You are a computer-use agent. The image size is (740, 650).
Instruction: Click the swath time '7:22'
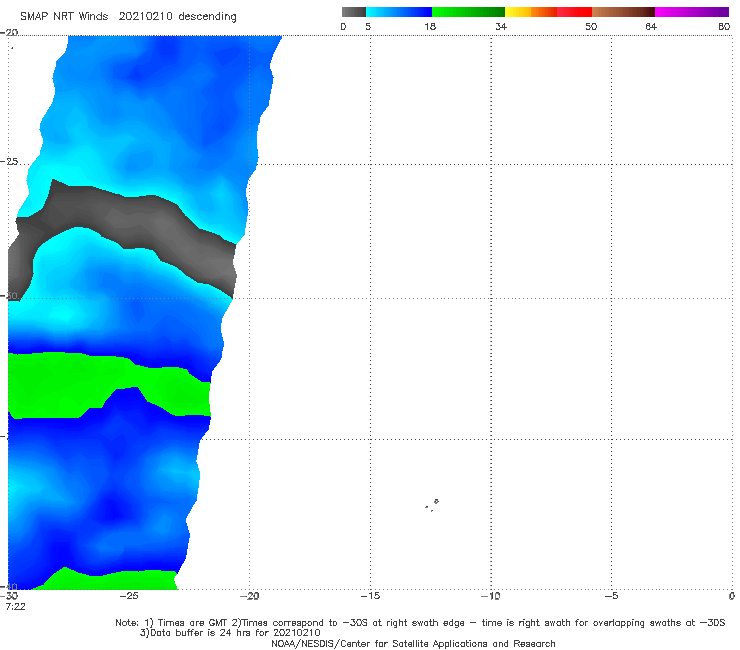16,607
